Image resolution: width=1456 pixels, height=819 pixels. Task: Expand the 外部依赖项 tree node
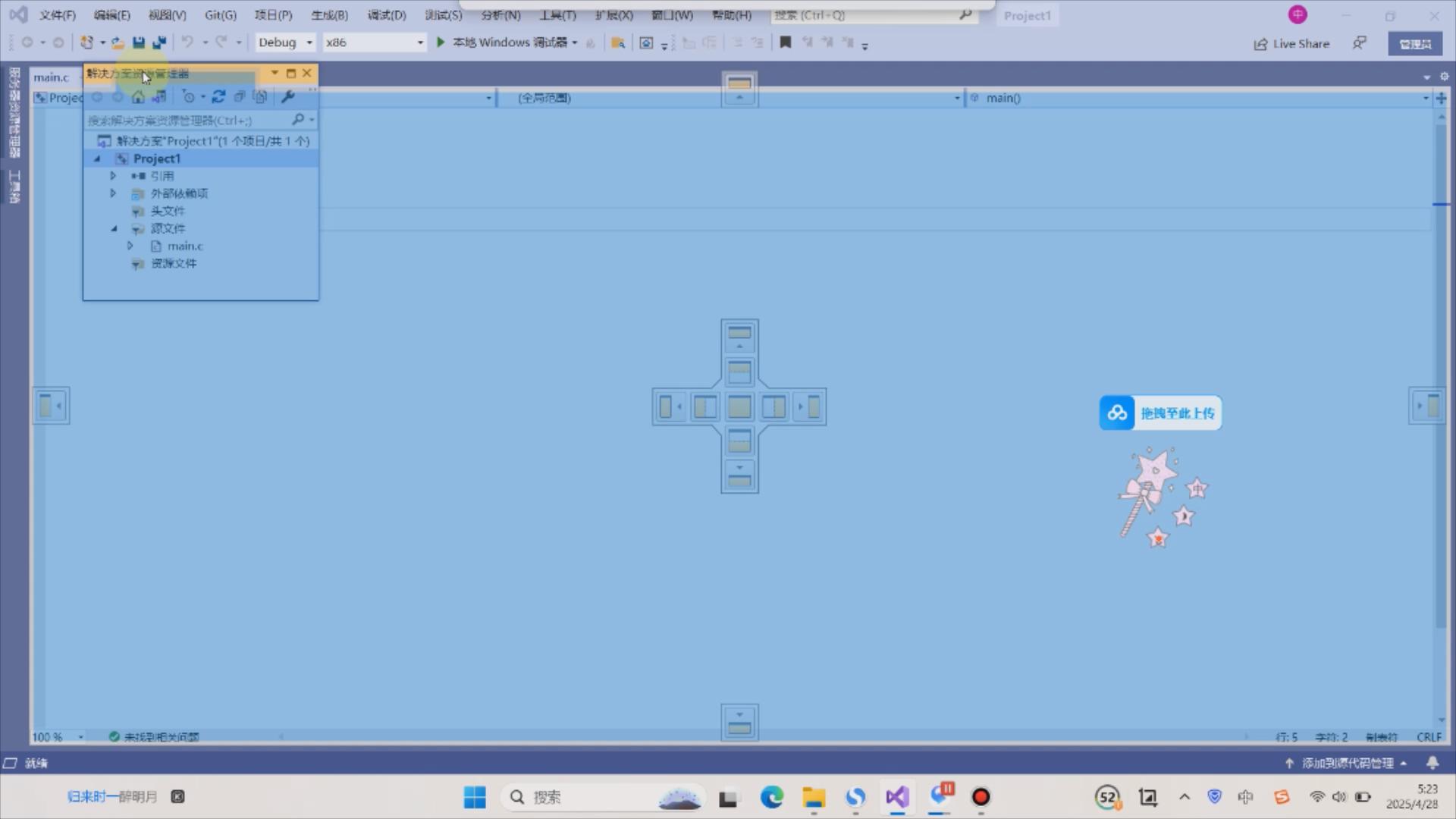(113, 193)
